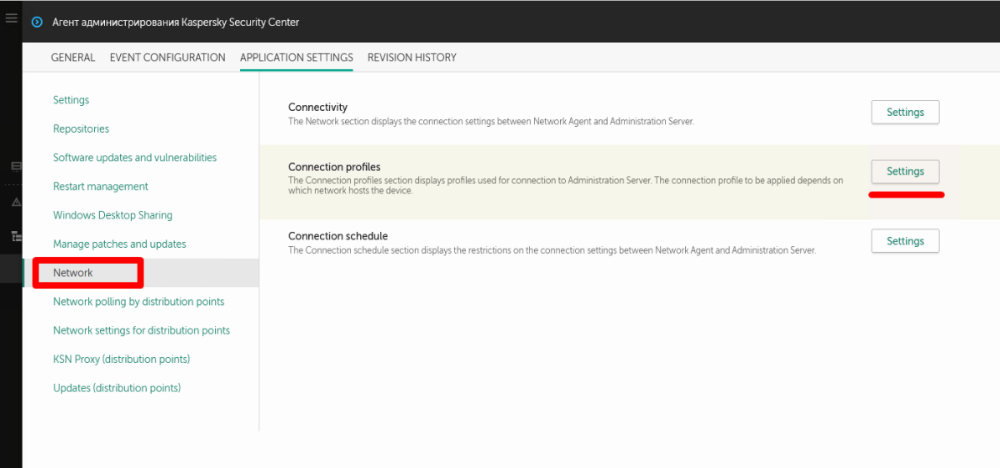Click the Connection profiles heading
This screenshot has width=1000, height=468.
(x=334, y=167)
